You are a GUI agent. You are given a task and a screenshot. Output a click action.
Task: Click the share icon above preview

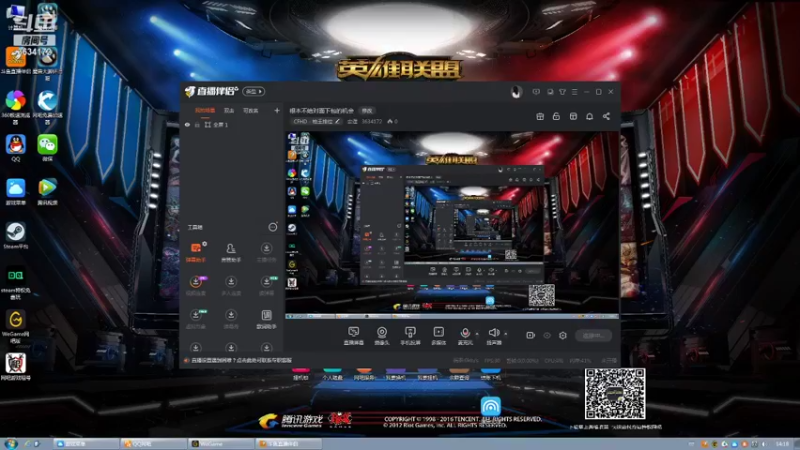coord(606,116)
